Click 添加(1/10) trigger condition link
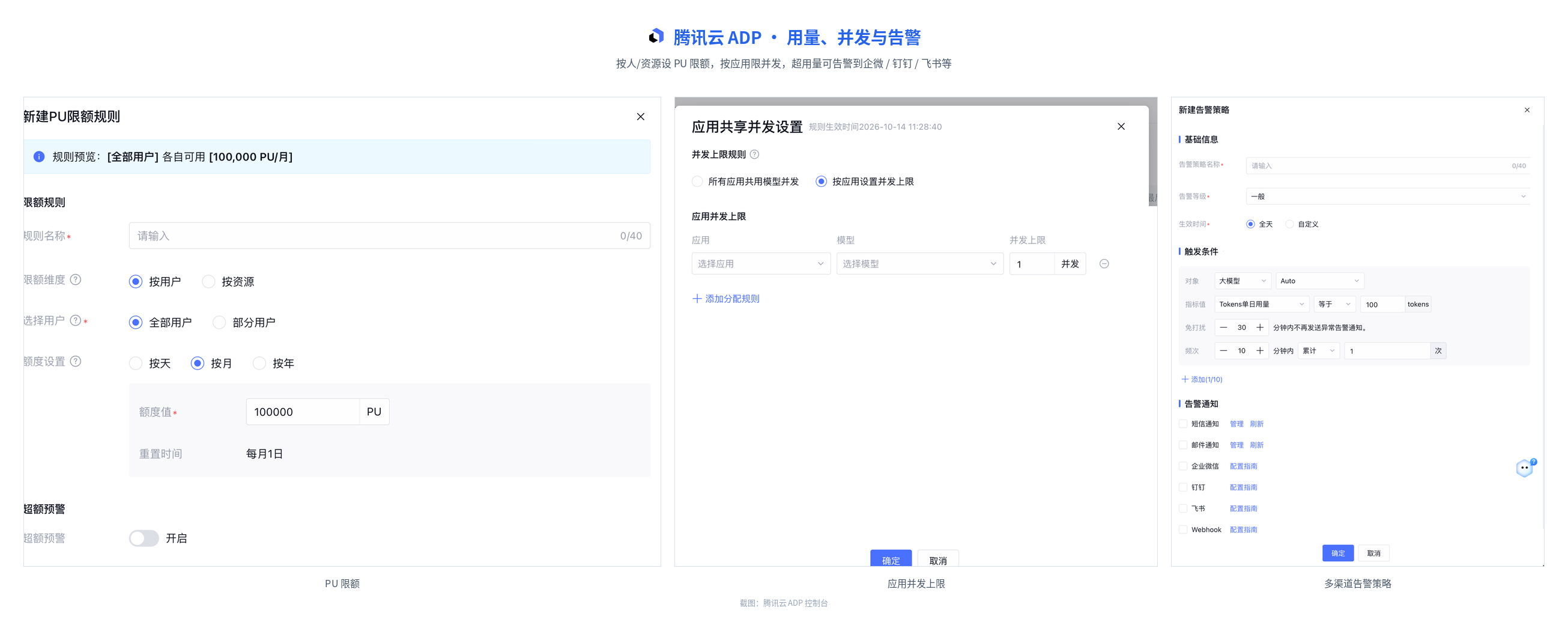This screenshot has width=1568, height=637. pos(1202,379)
